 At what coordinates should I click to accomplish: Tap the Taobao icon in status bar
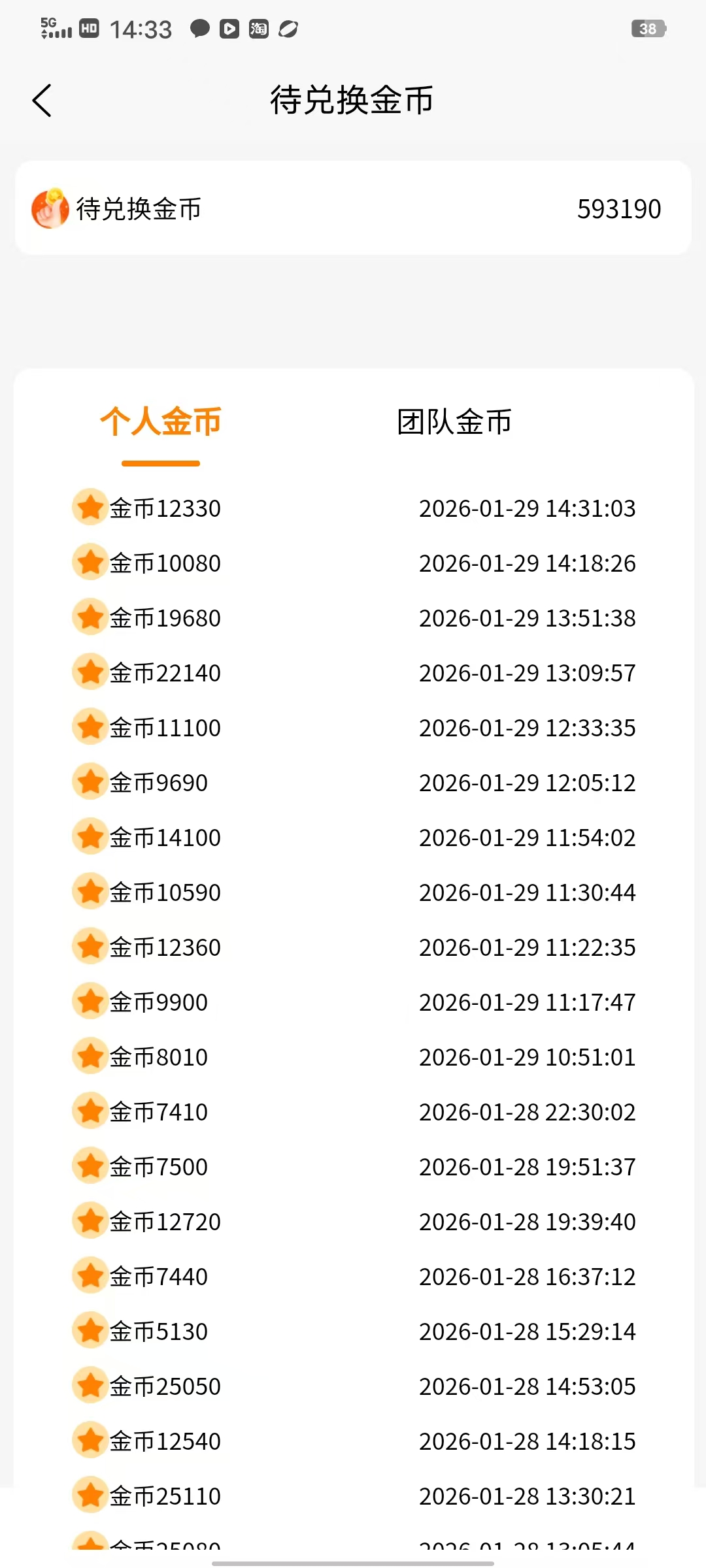coord(259,29)
